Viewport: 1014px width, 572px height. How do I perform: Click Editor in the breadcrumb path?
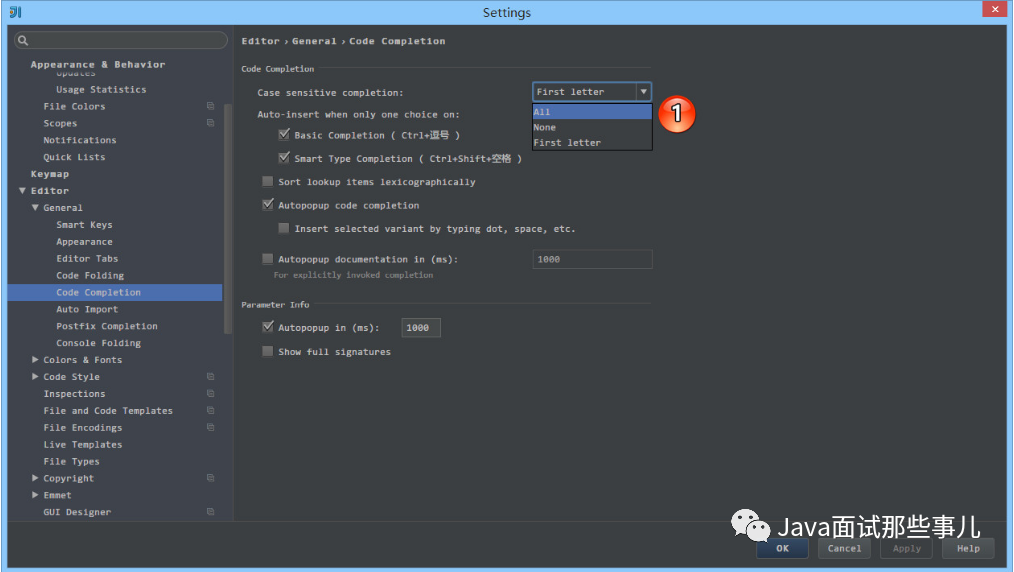(261, 41)
